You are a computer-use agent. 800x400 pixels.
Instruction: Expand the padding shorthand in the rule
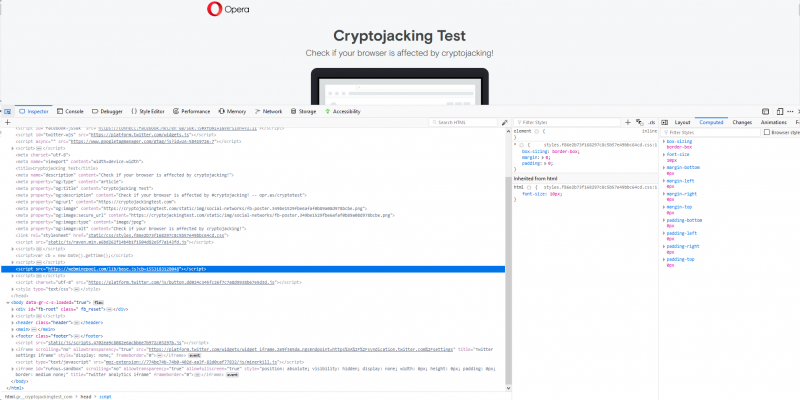[543, 163]
